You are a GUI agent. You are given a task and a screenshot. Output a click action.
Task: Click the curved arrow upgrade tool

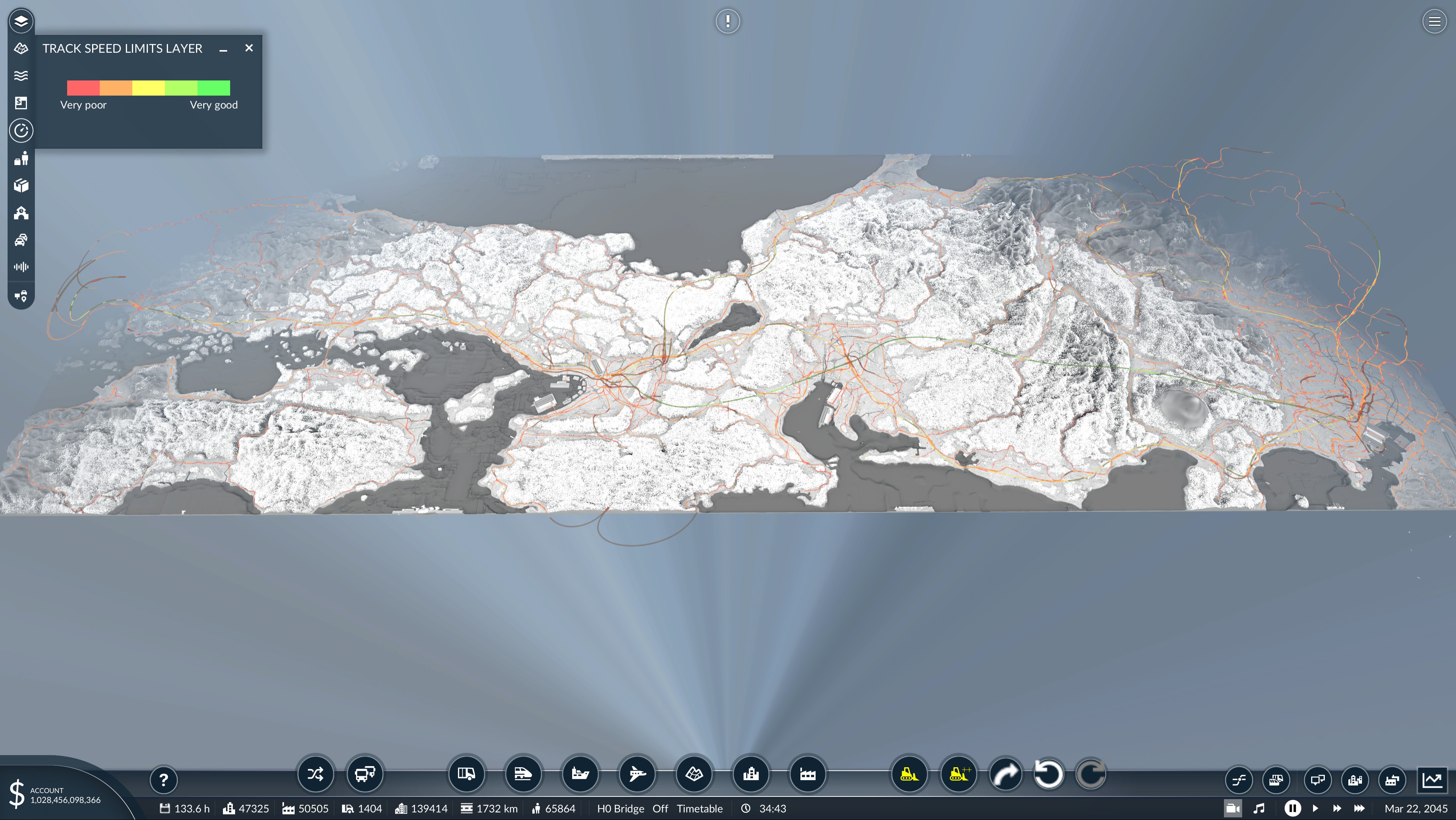click(x=1006, y=774)
